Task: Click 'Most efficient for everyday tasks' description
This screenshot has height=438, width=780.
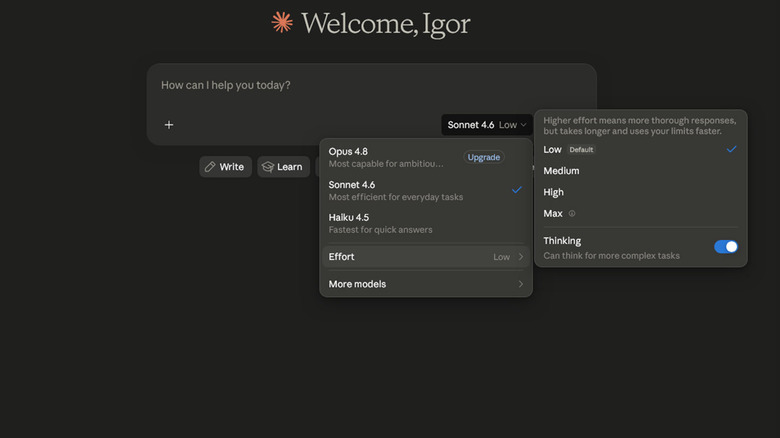Action: coord(395,197)
